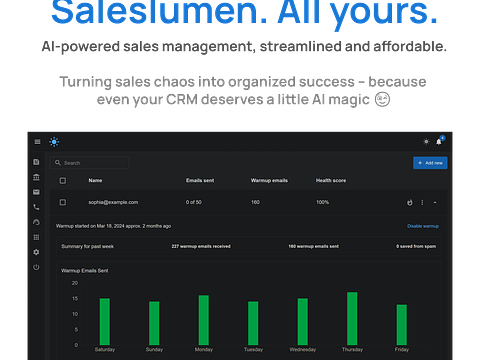This screenshot has height=360, width=480.
Task: Click the search magnifier icon
Action: [58, 163]
